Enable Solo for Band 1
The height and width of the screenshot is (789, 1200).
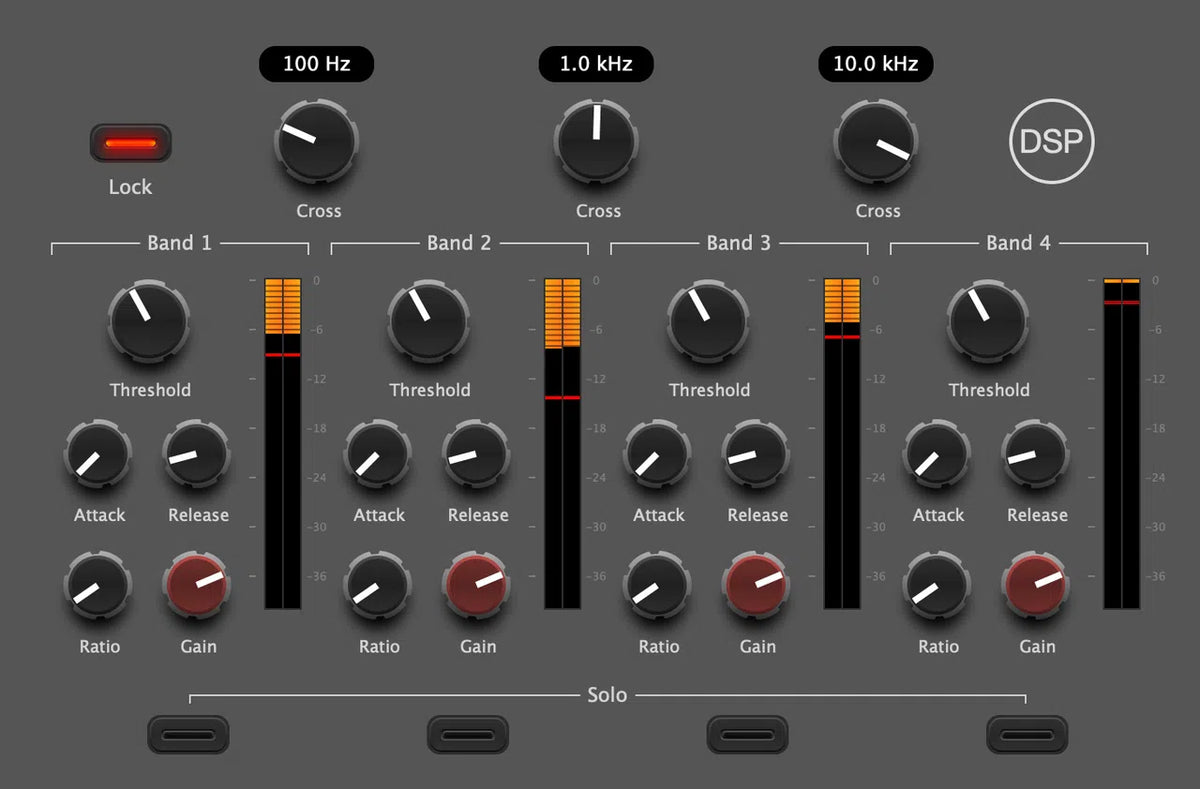click(x=188, y=734)
